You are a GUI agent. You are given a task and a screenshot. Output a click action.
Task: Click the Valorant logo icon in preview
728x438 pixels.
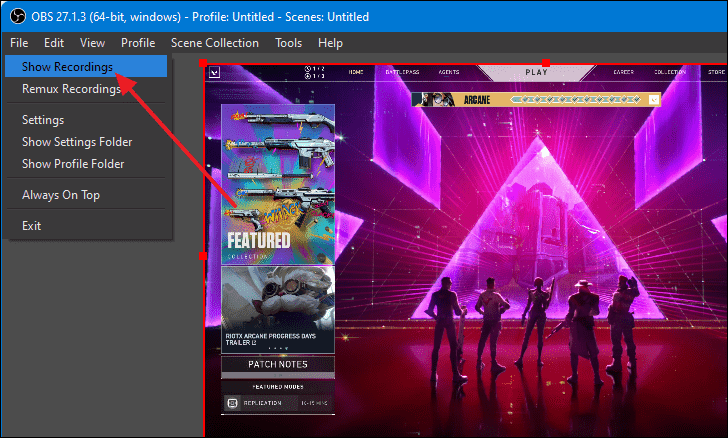tap(214, 72)
